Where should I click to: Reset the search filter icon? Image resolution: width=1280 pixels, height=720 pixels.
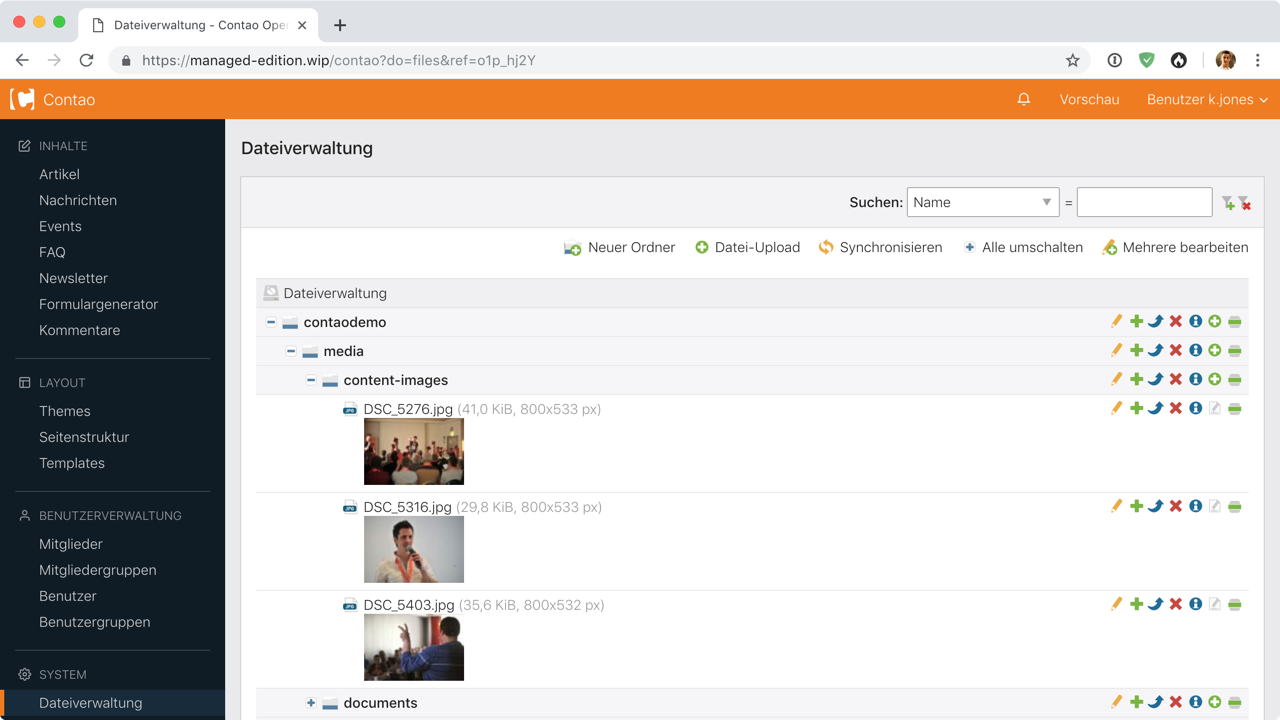coord(1245,203)
